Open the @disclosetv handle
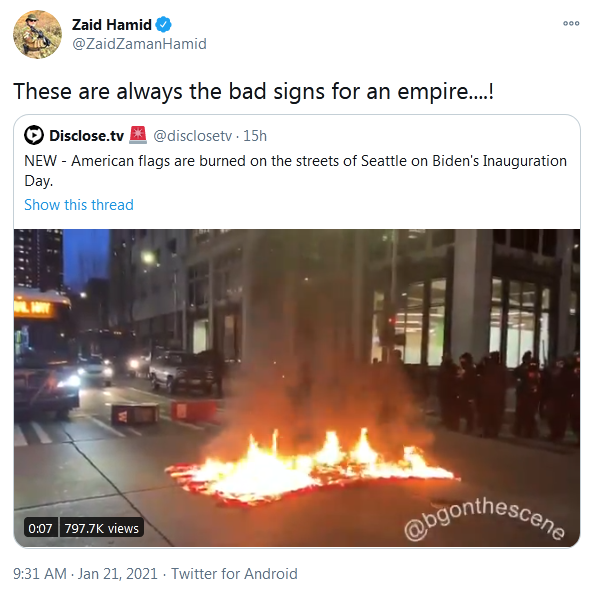This screenshot has height=590, width=596. [x=192, y=136]
